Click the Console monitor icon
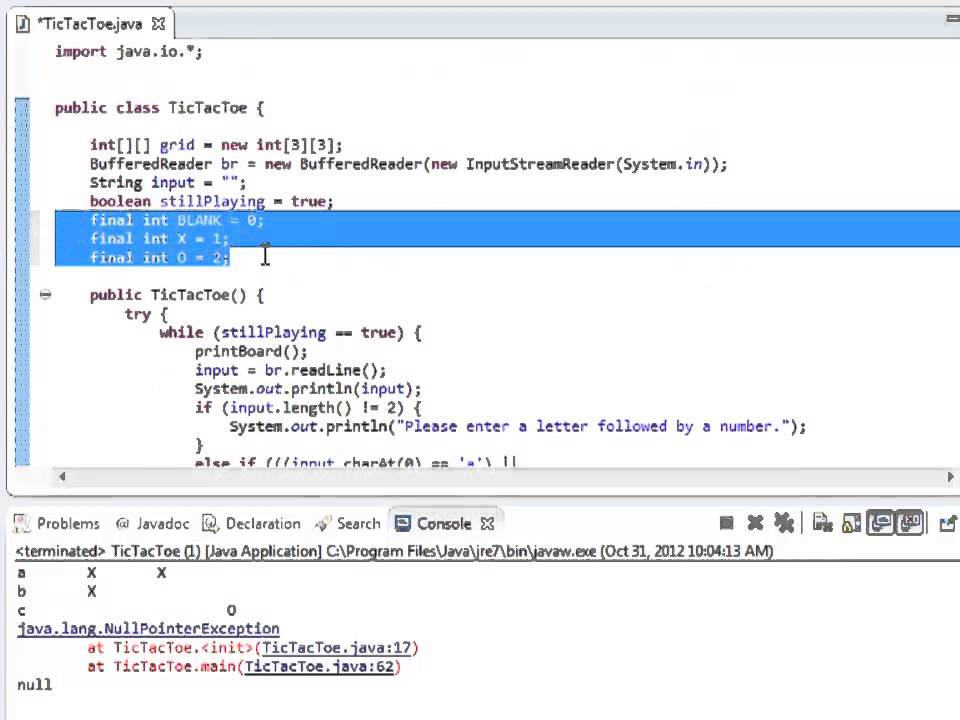Image resolution: width=960 pixels, height=720 pixels. pos(402,523)
